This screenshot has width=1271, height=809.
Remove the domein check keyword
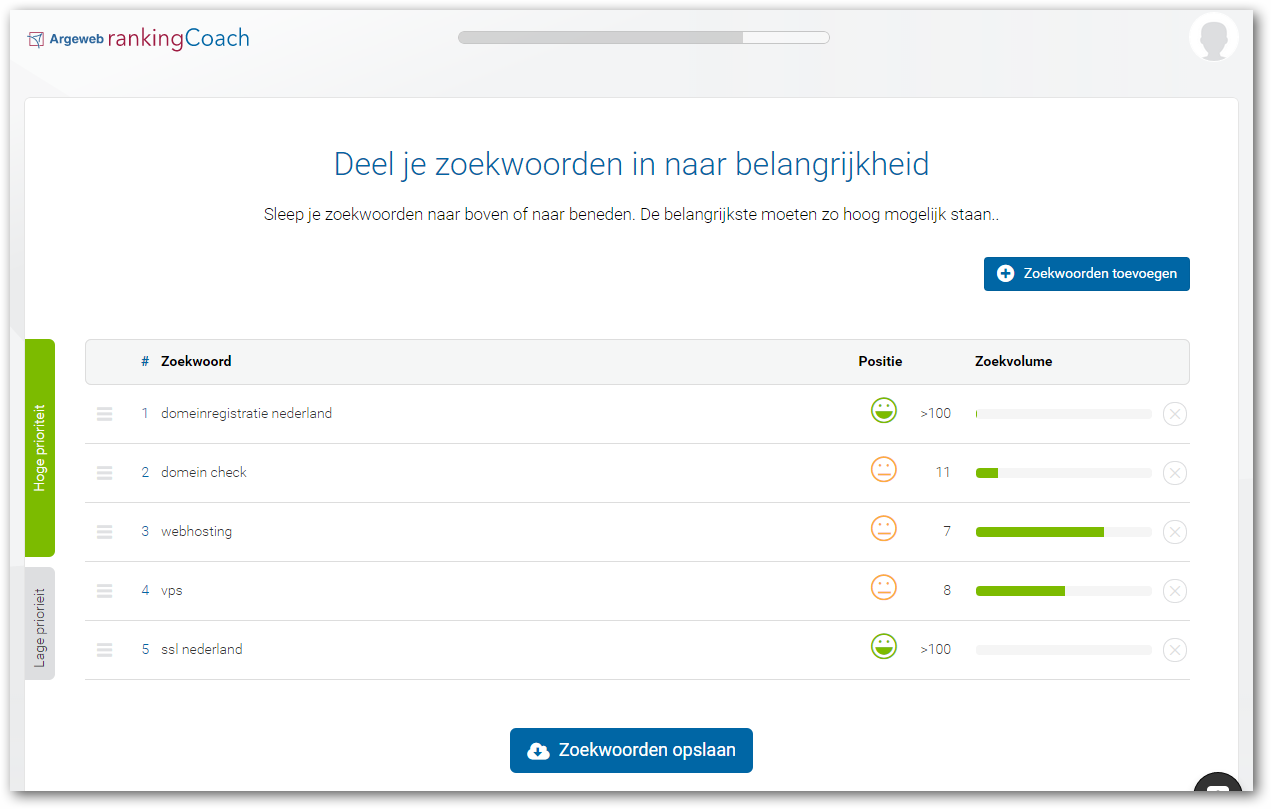1175,473
